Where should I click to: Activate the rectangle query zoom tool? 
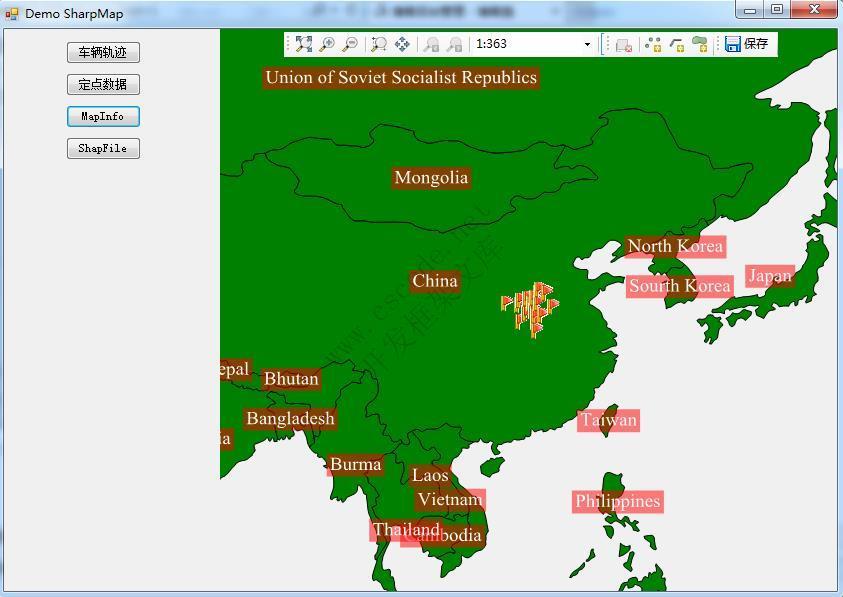378,44
